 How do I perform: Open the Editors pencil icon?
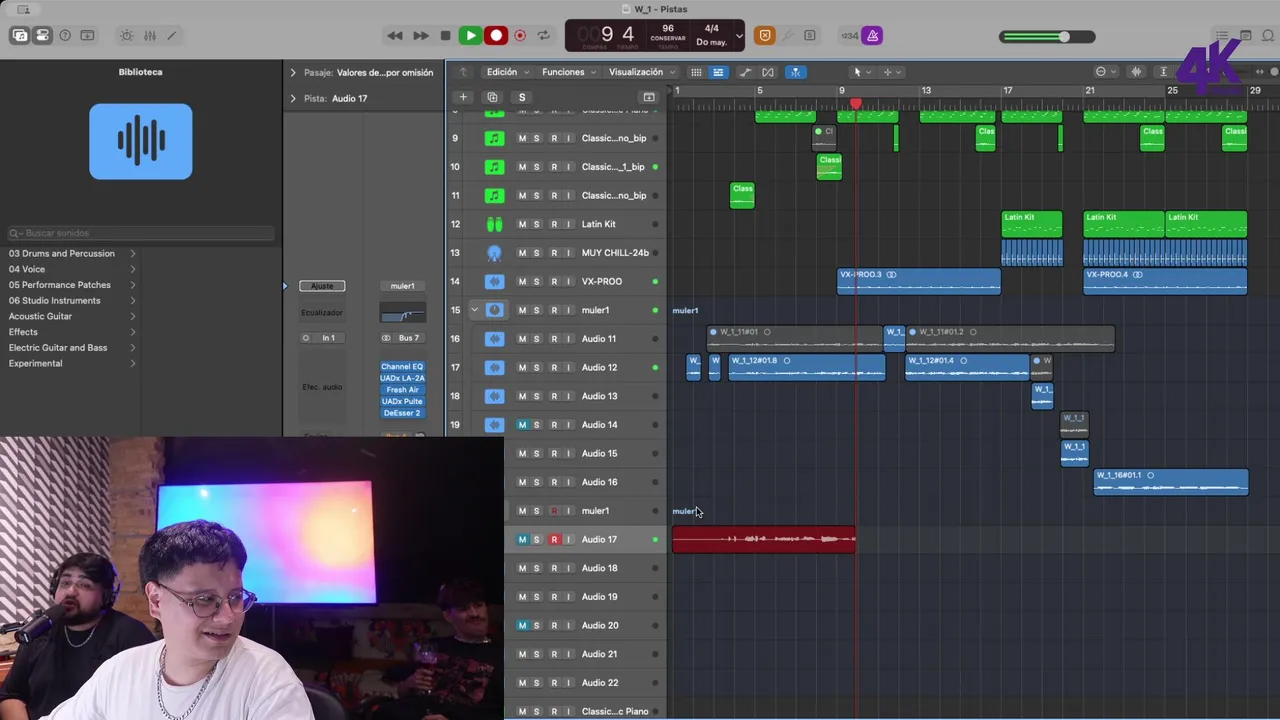172,35
